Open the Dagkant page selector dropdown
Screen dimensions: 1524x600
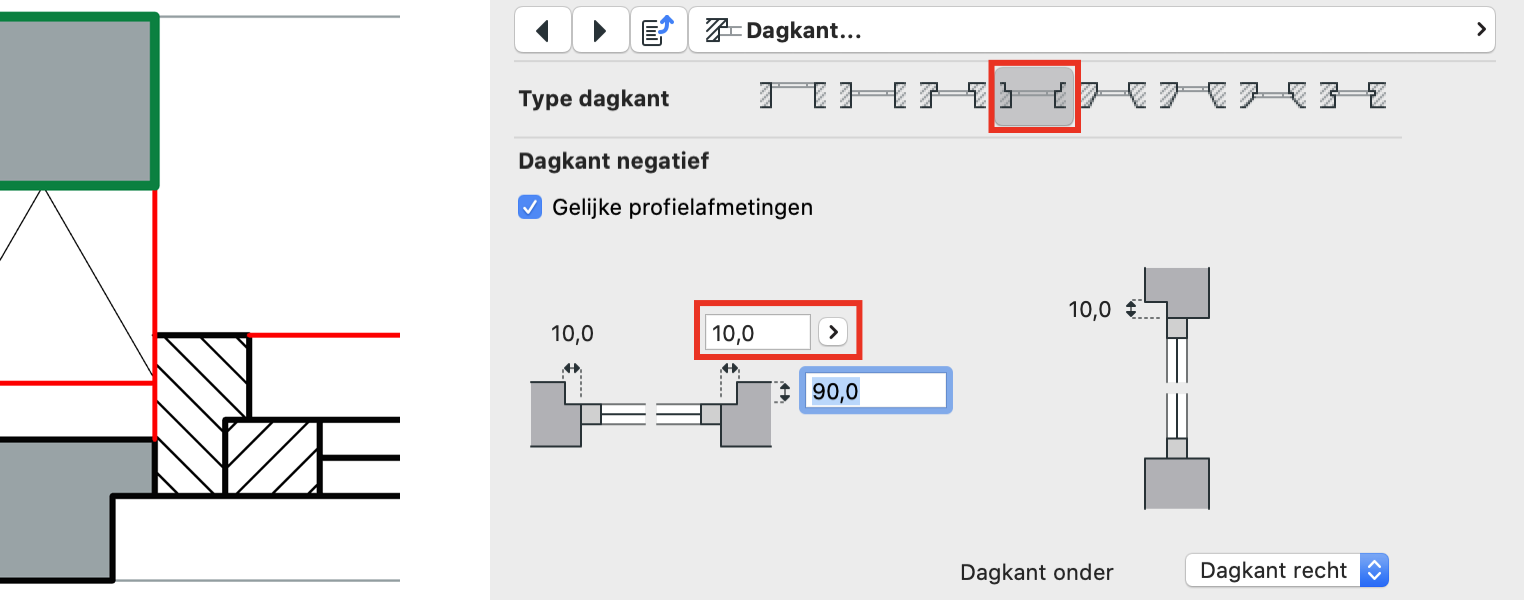[1092, 31]
